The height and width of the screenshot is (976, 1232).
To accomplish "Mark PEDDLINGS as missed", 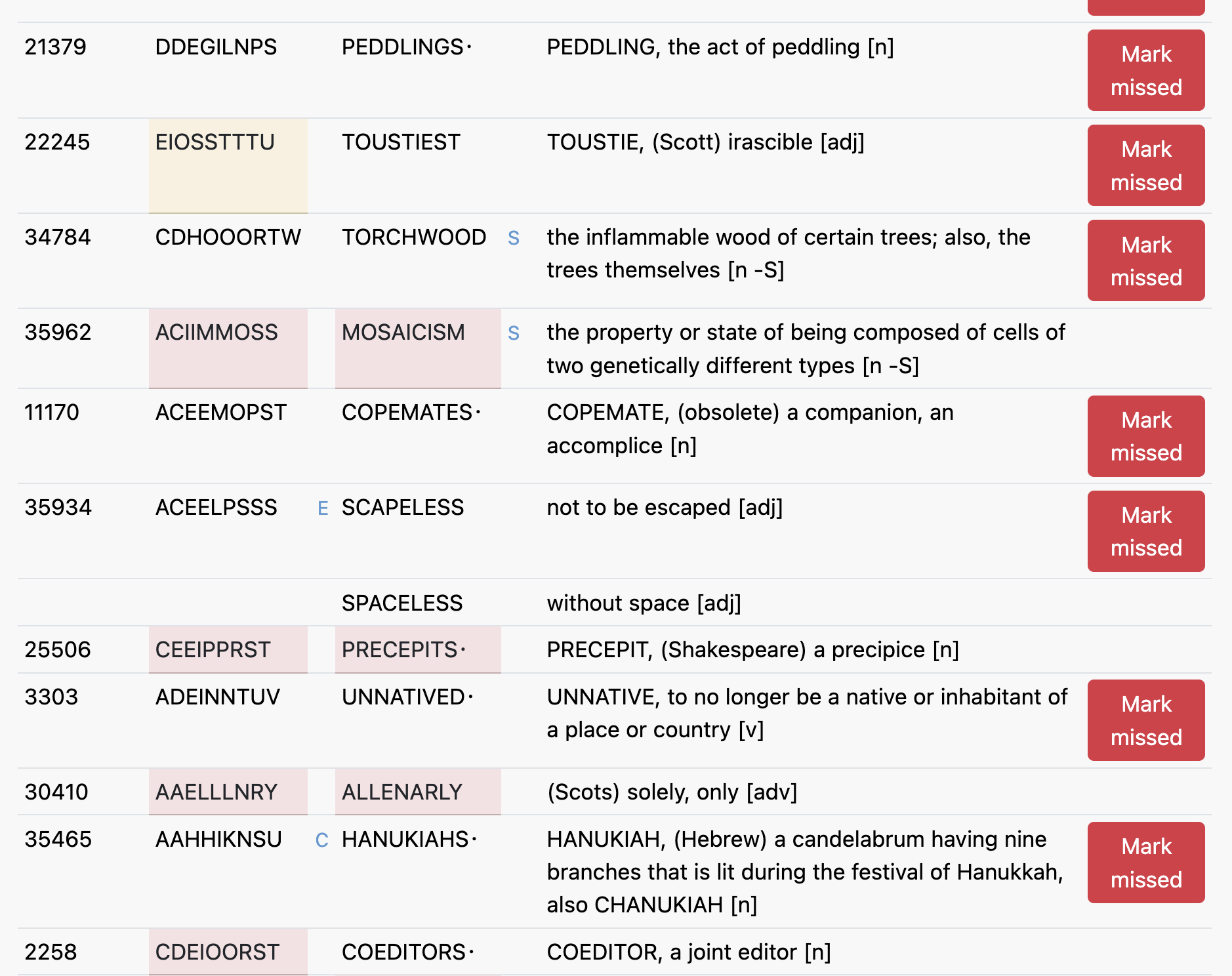I will click(x=1145, y=70).
